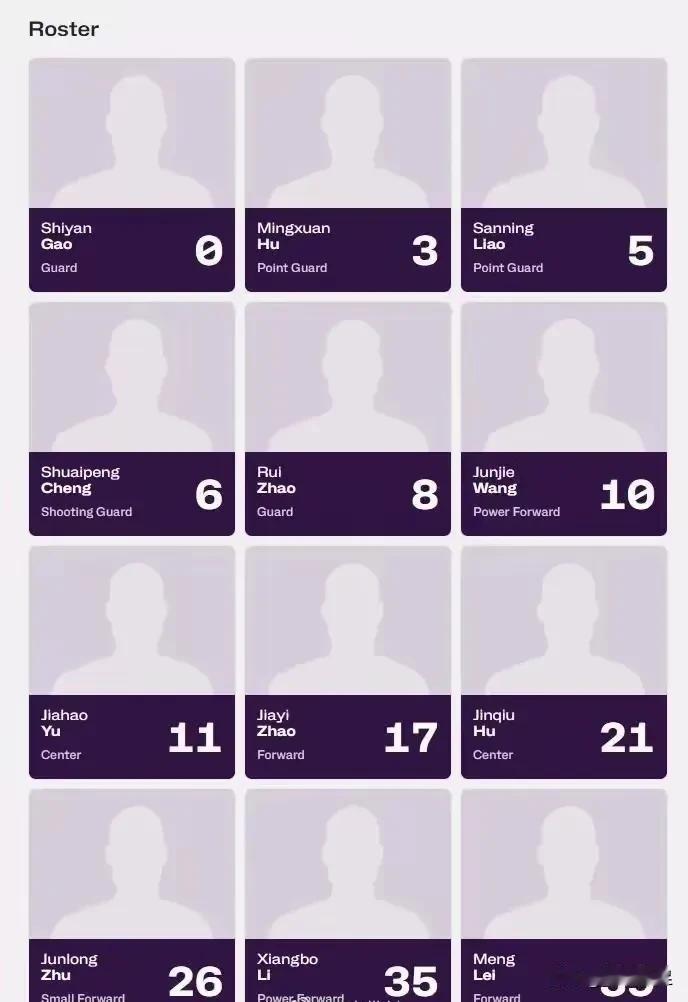Select jersey number 11 on Jiahao Yu card
688x1002 pixels.
pos(195,737)
